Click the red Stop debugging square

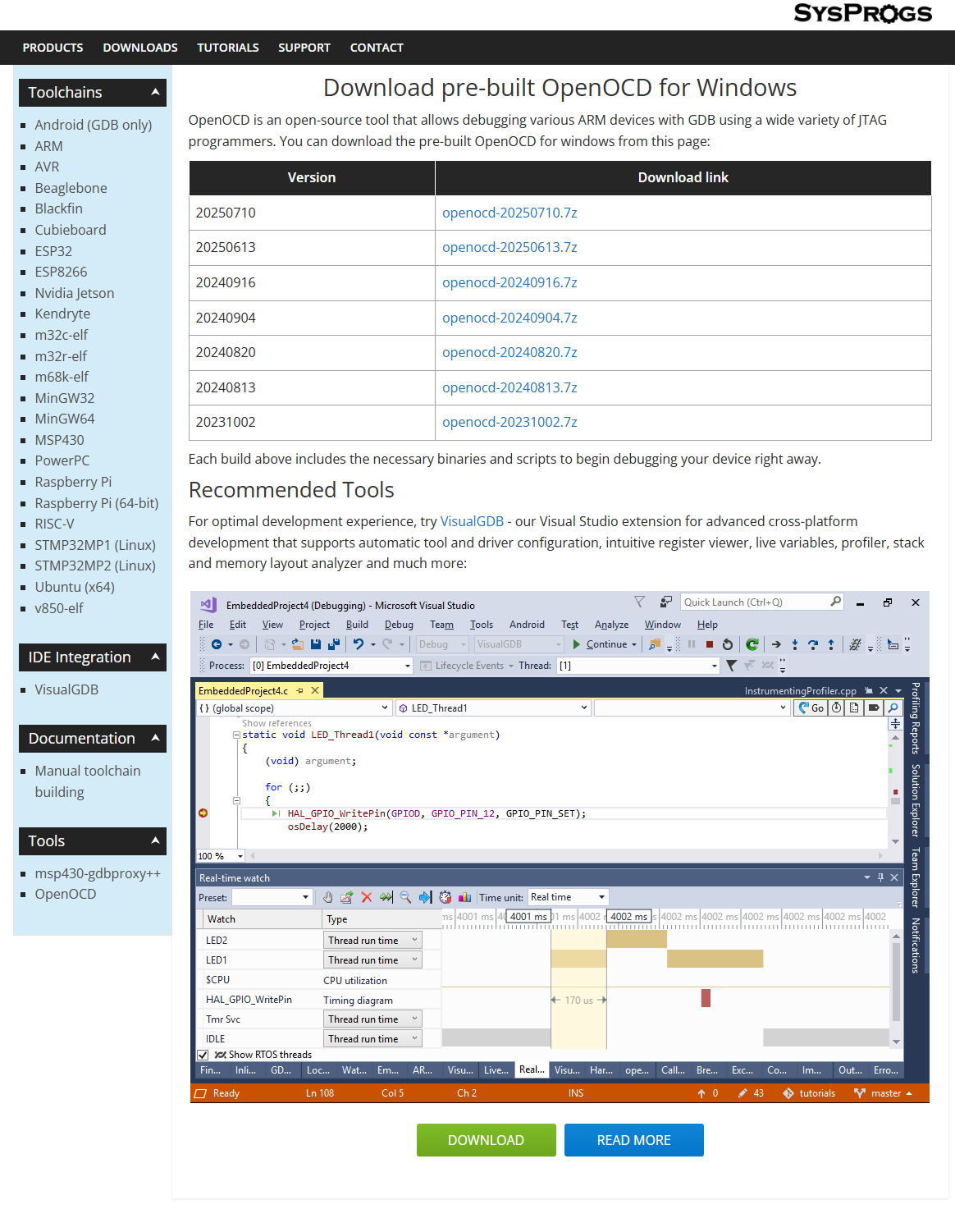click(710, 644)
